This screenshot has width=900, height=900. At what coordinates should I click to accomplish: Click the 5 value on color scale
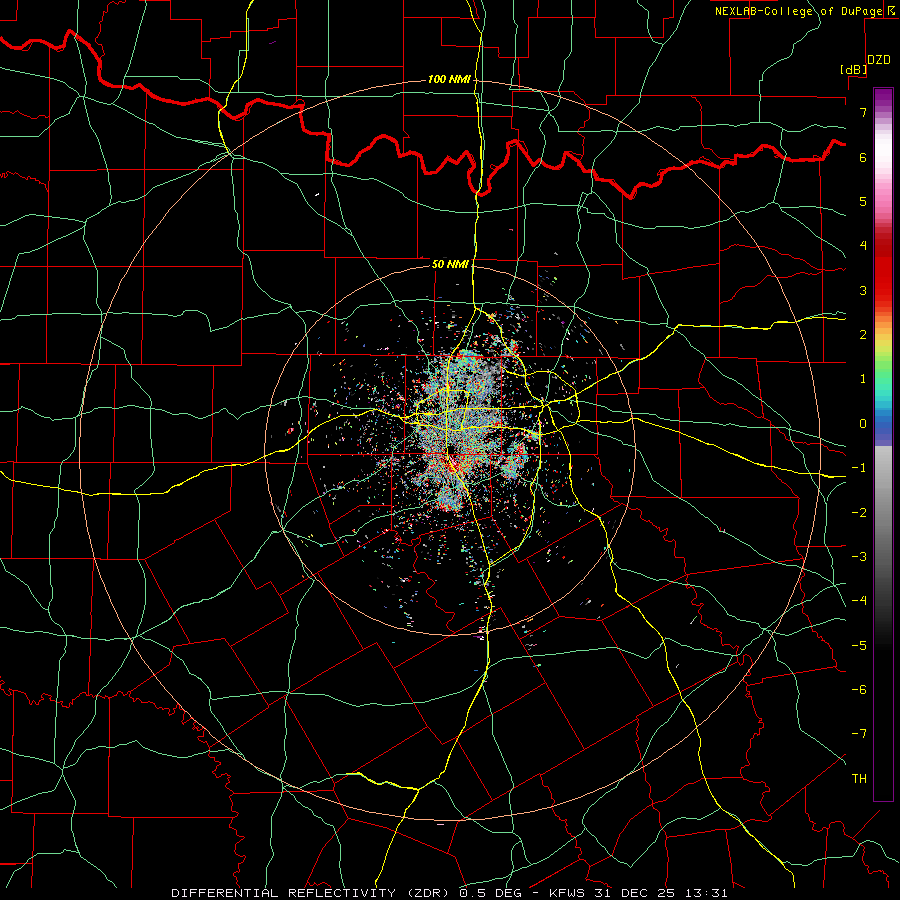863,201
